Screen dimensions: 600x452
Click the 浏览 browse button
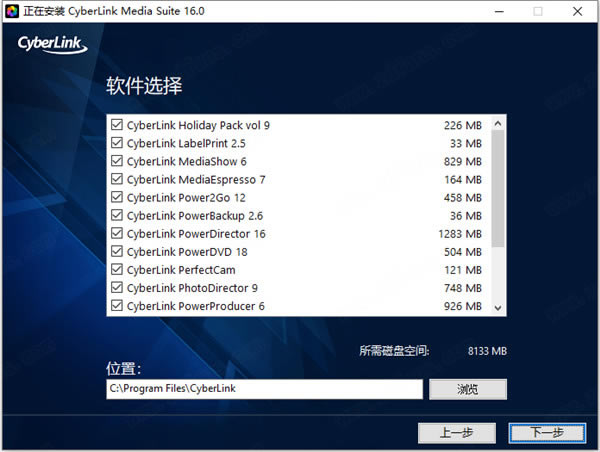(x=468, y=389)
